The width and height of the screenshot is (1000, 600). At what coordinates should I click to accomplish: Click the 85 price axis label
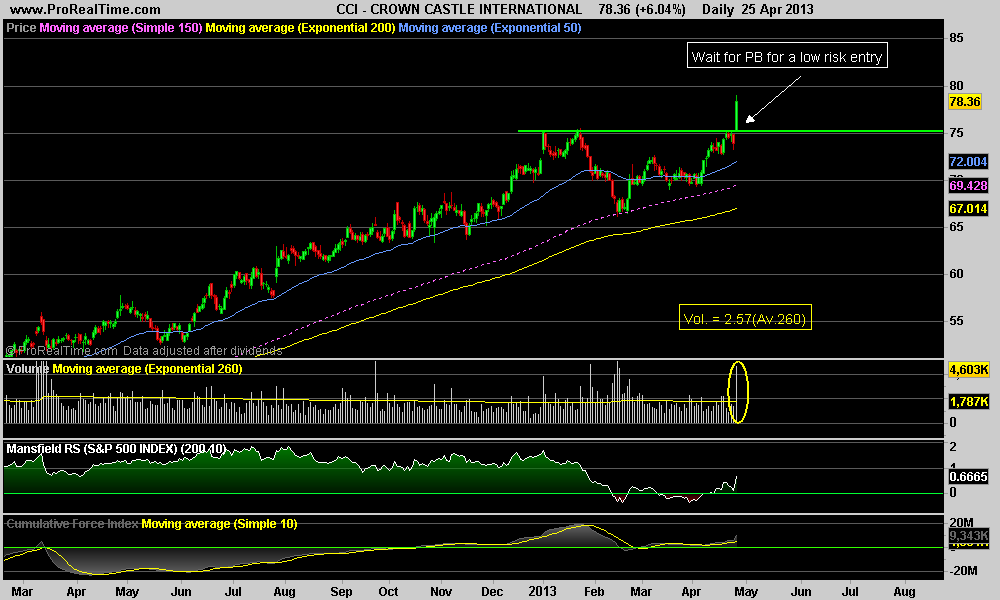pyautogui.click(x=956, y=38)
